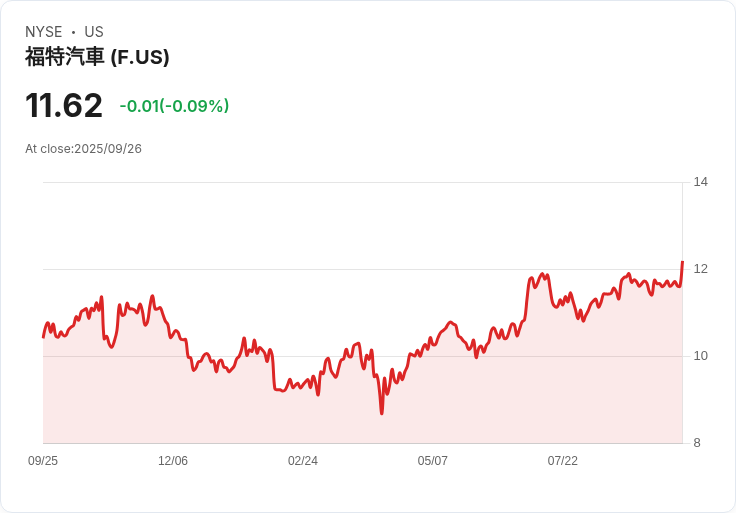Click the 14 price axis label
The image size is (736, 513).
(701, 182)
